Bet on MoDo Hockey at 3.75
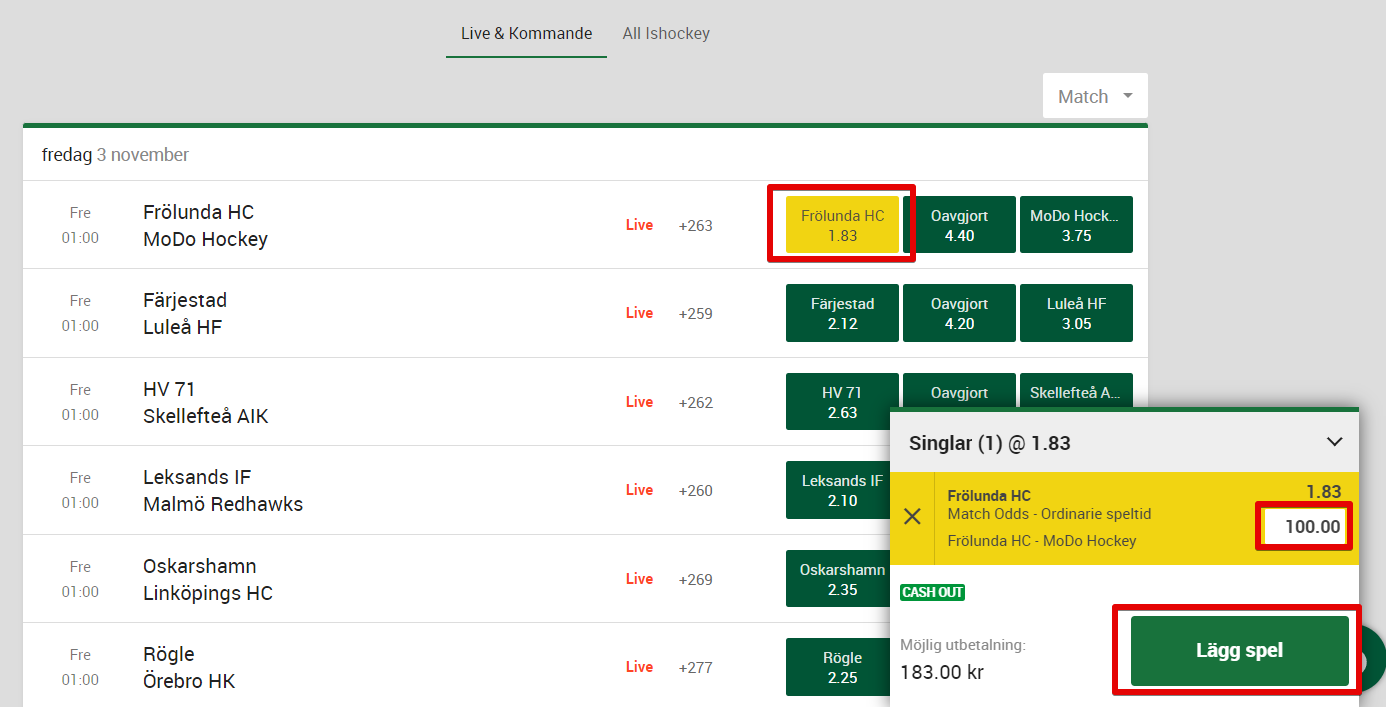1386x707 pixels. pos(1076,224)
